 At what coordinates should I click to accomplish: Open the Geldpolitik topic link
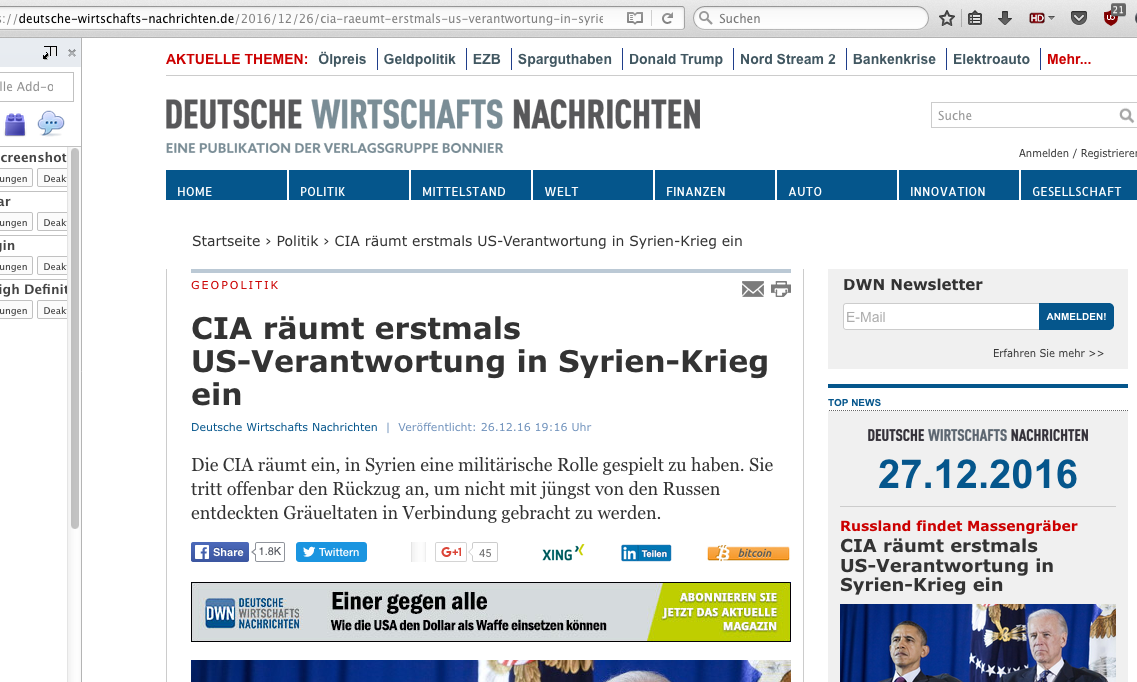(x=419, y=59)
